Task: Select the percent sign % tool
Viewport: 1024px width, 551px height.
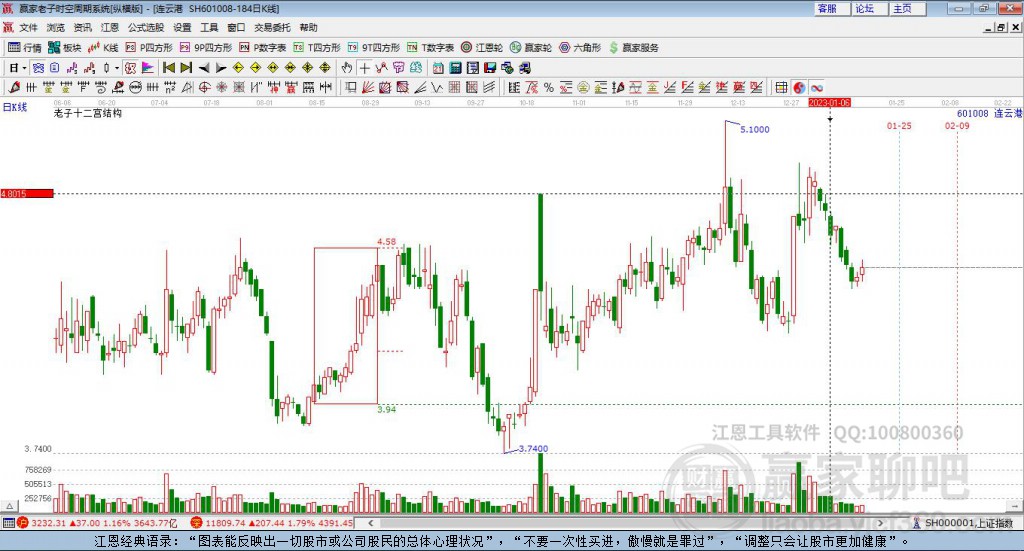Action: coord(549,87)
